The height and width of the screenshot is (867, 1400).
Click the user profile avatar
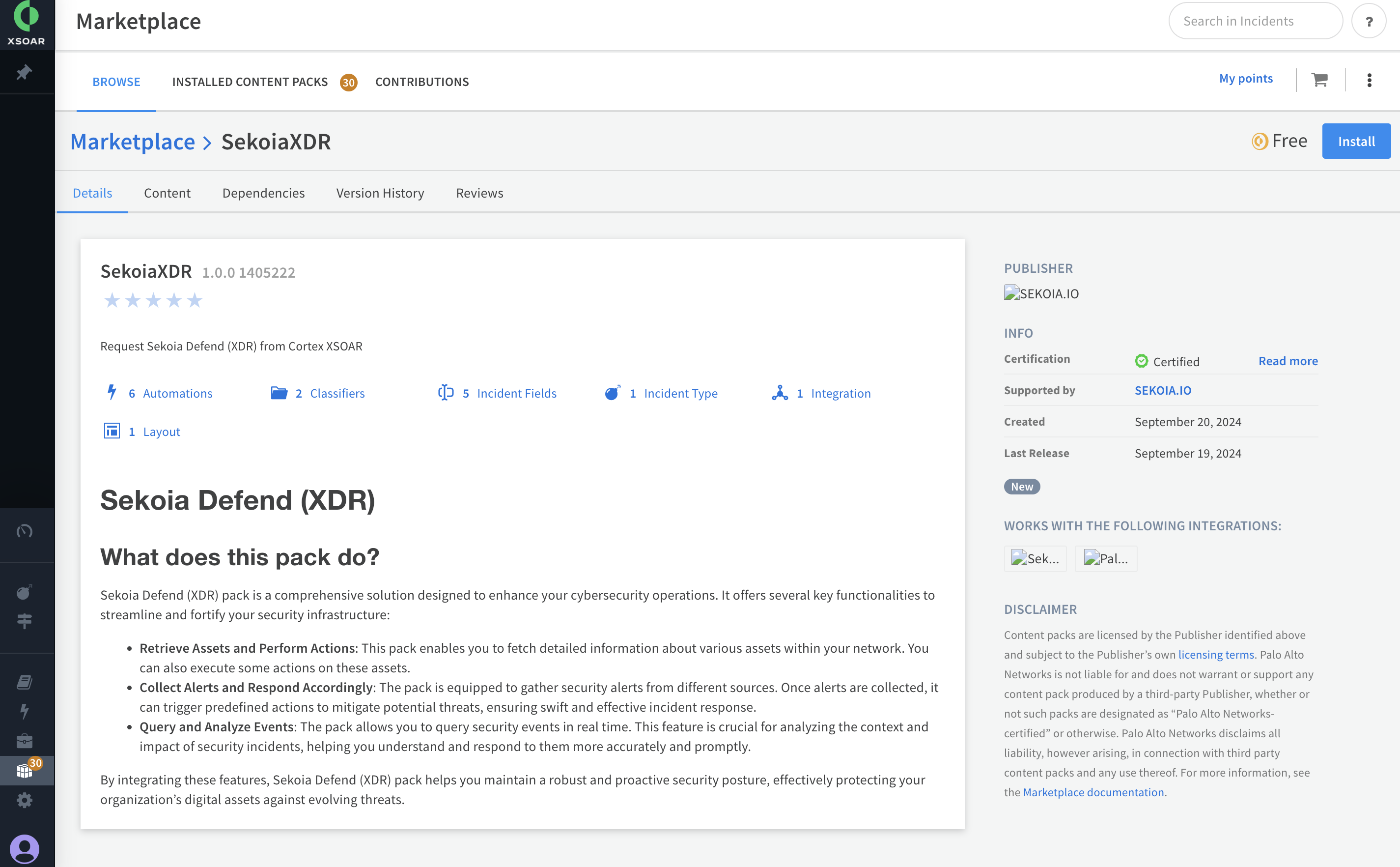click(25, 849)
